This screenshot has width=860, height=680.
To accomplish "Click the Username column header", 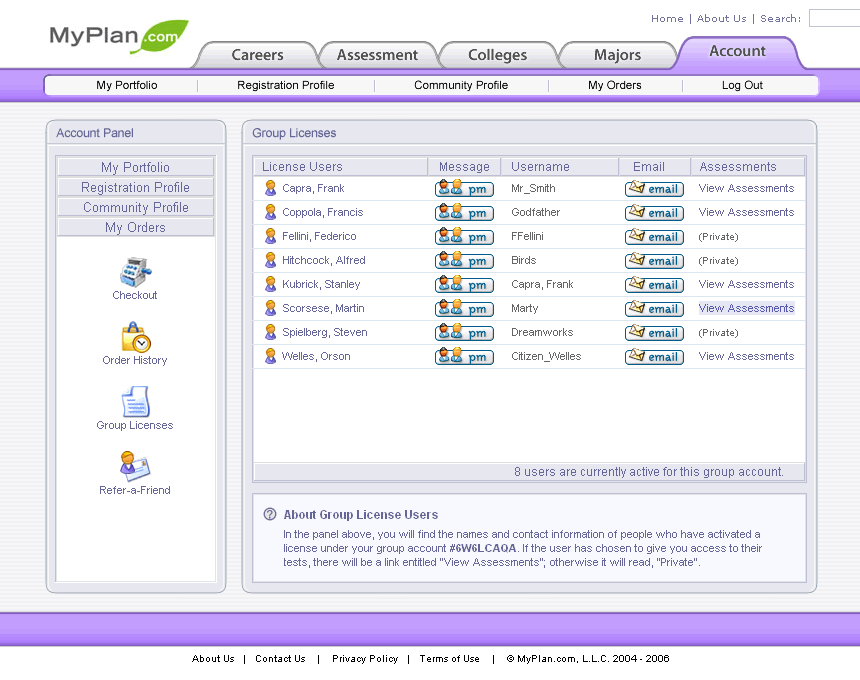I will (x=560, y=167).
